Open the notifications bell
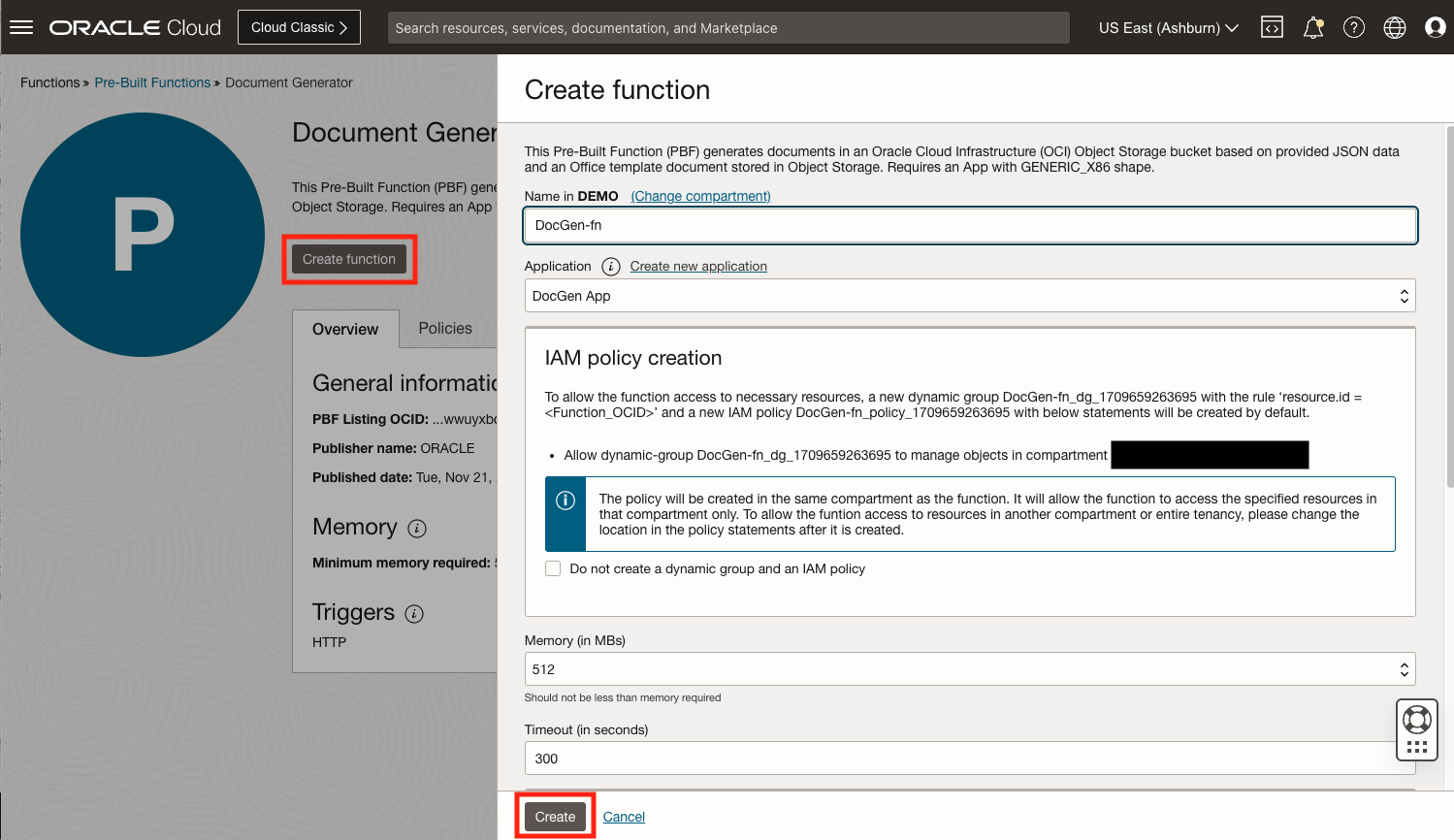1454x840 pixels. pos(1312,27)
